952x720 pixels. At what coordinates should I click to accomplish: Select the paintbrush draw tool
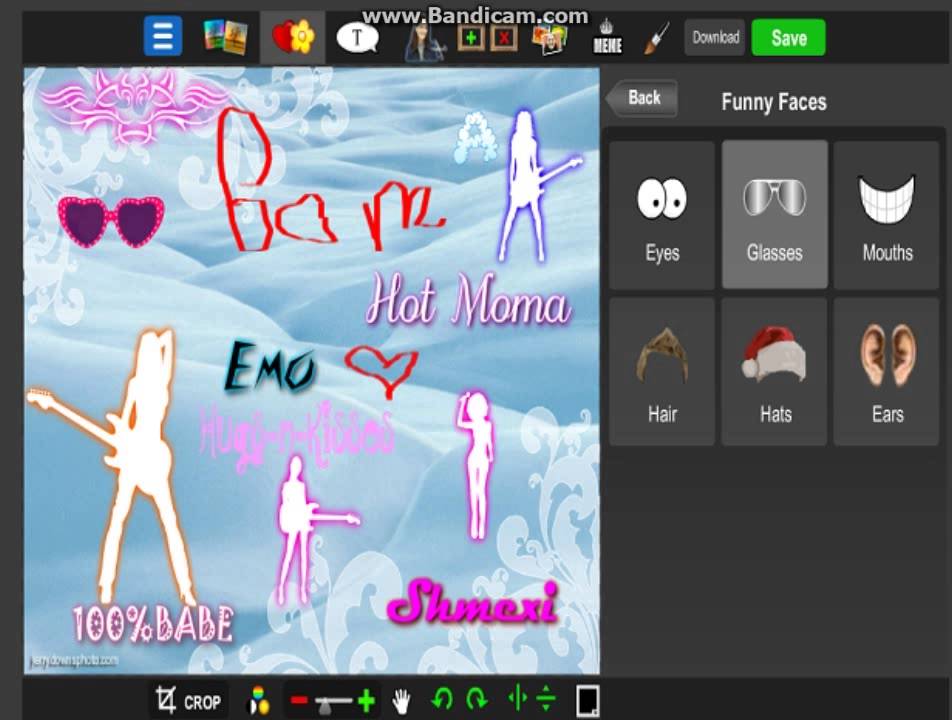(658, 38)
